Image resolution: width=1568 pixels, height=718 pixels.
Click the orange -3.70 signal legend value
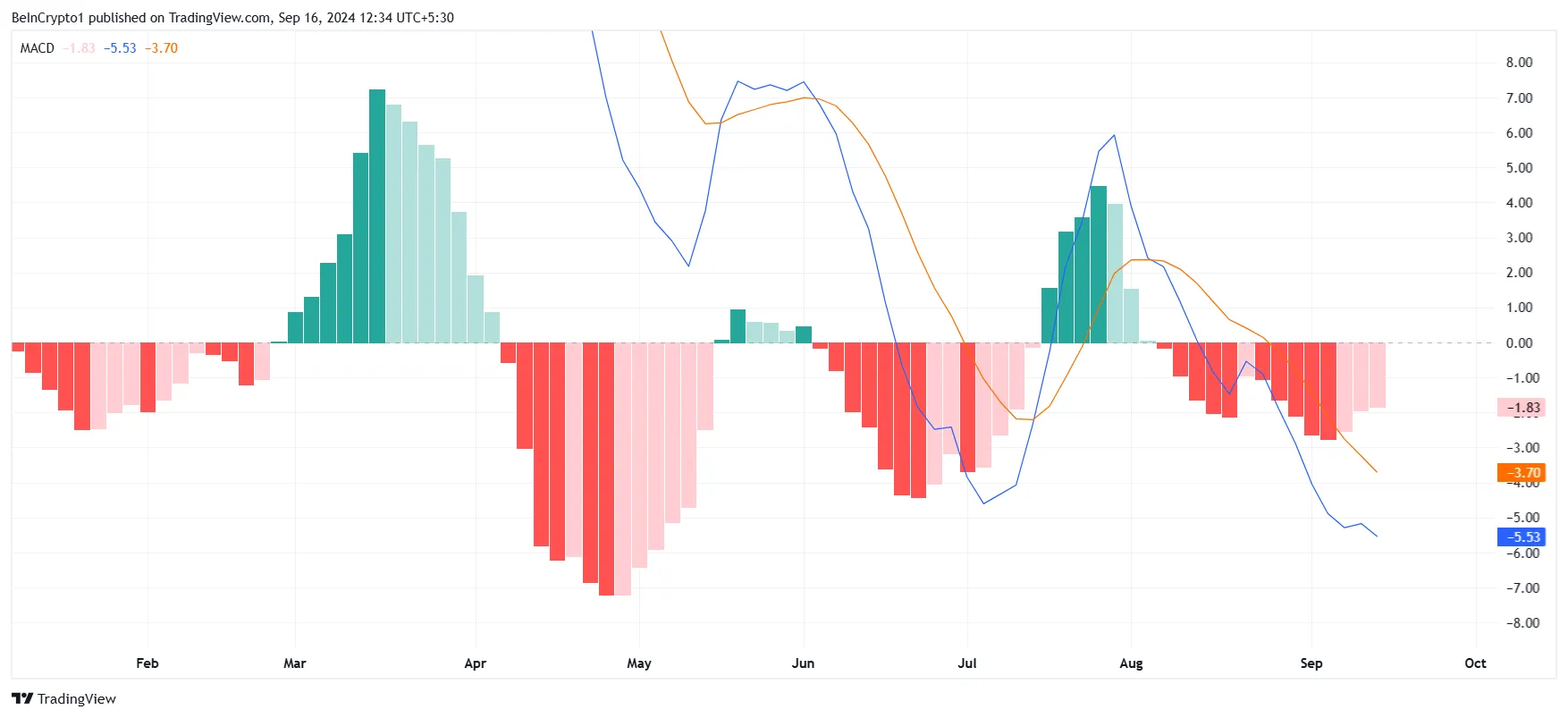coord(161,48)
